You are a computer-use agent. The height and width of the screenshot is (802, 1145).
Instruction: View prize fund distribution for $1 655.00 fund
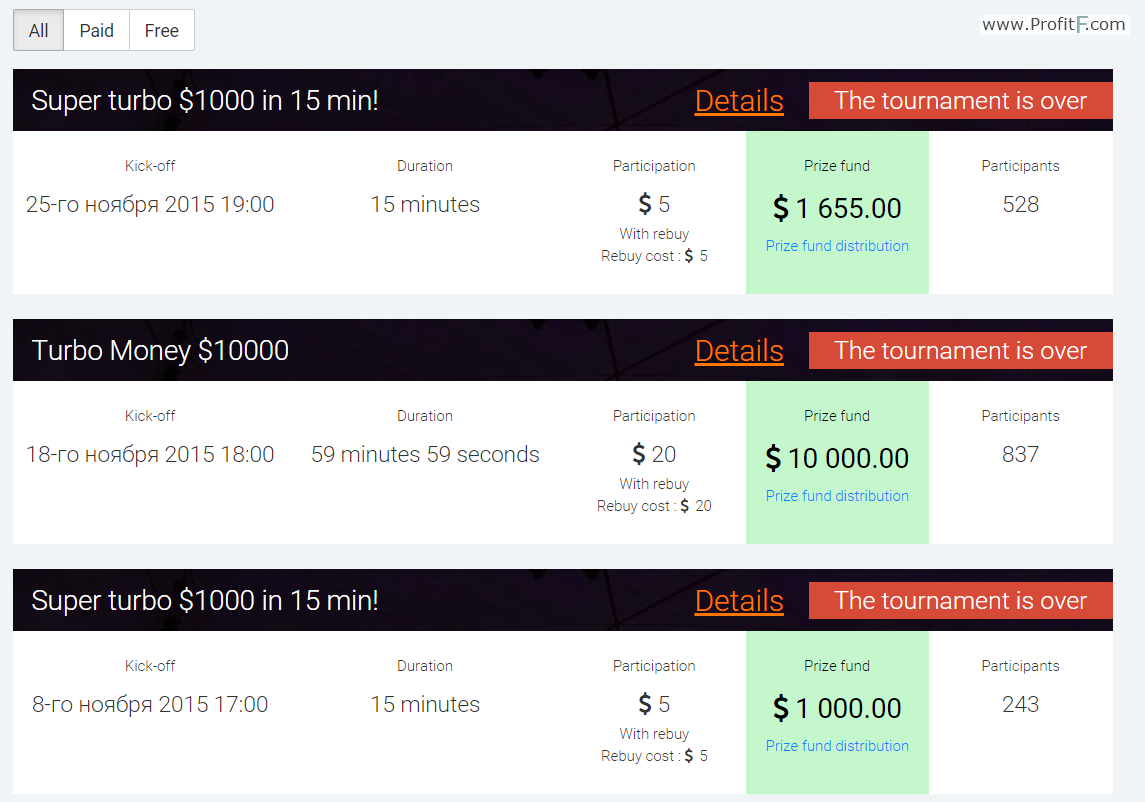pyautogui.click(x=837, y=246)
